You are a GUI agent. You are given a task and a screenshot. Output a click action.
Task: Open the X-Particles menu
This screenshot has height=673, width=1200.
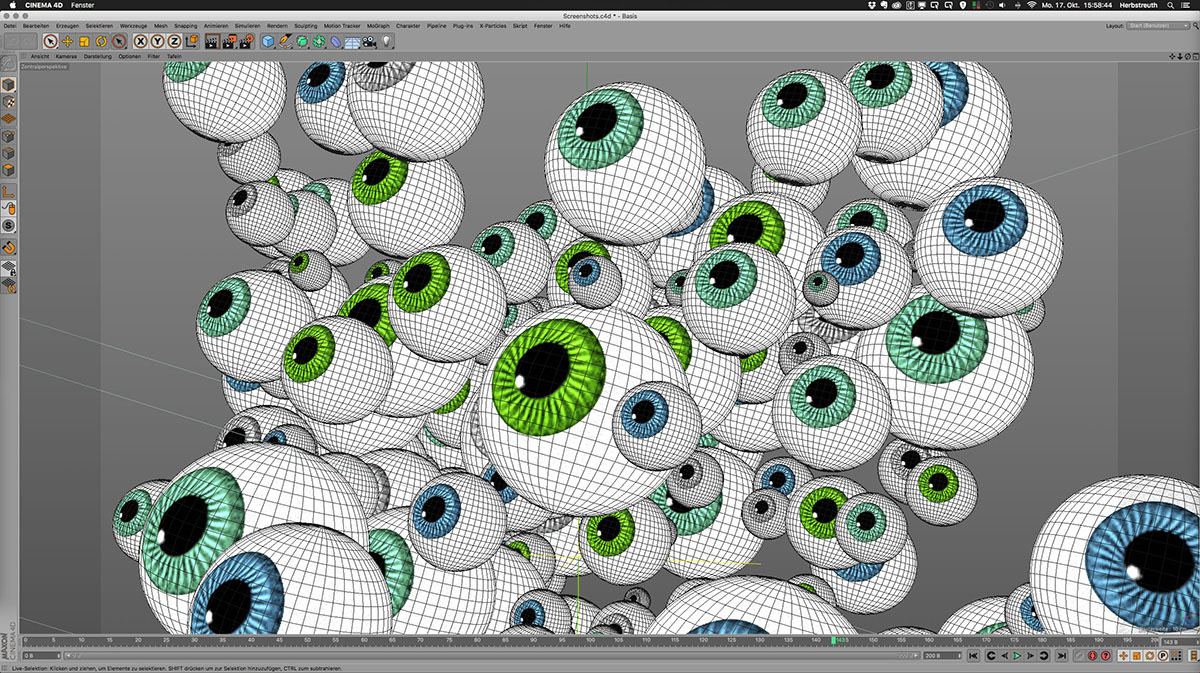[494, 26]
